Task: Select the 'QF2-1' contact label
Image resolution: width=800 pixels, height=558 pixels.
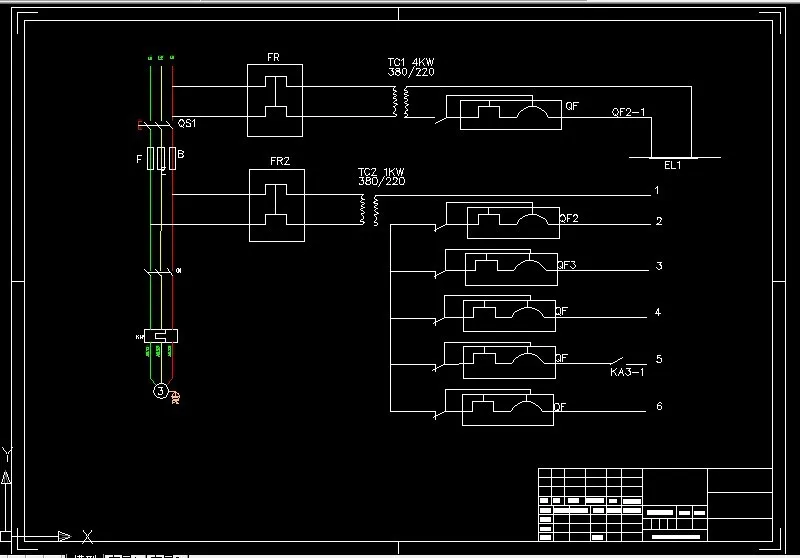Action: coord(629,112)
